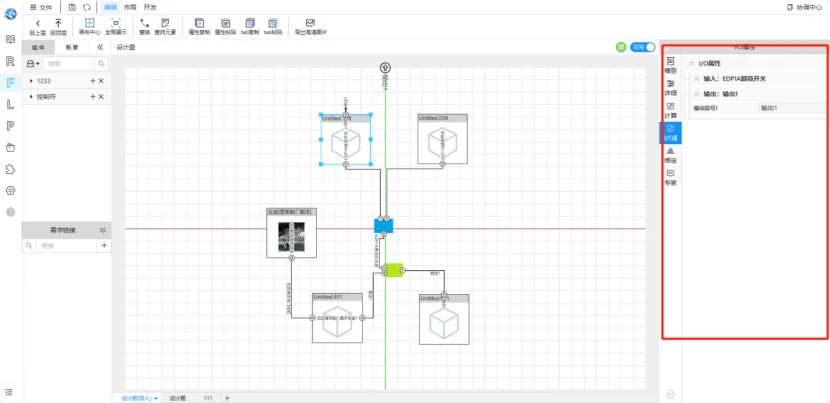830x403 pixels.
Task: Jump to top level (回顶层)
Action: pos(58,26)
